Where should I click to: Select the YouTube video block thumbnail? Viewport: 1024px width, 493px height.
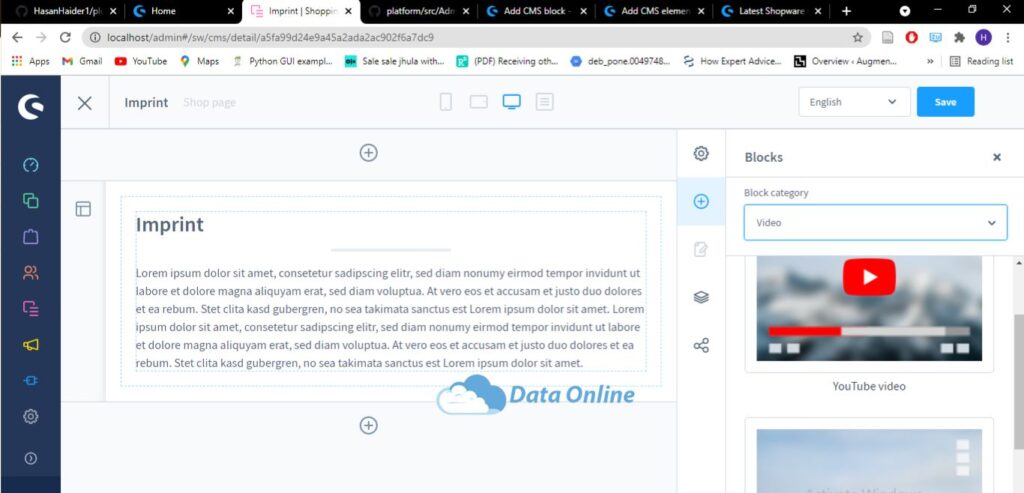(x=869, y=308)
